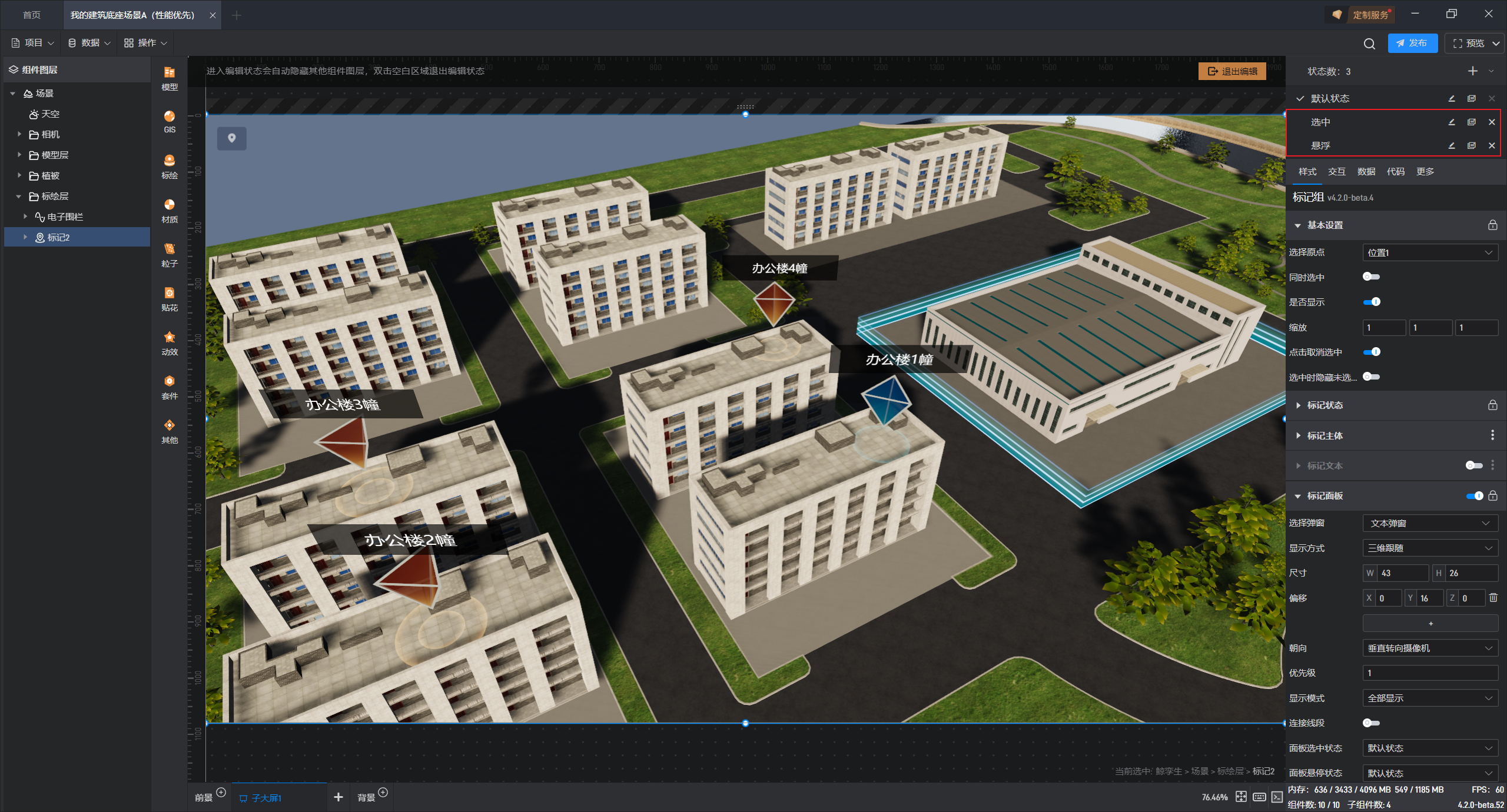Click the 优先级 input field
This screenshot has height=812, width=1507.
coord(1430,673)
